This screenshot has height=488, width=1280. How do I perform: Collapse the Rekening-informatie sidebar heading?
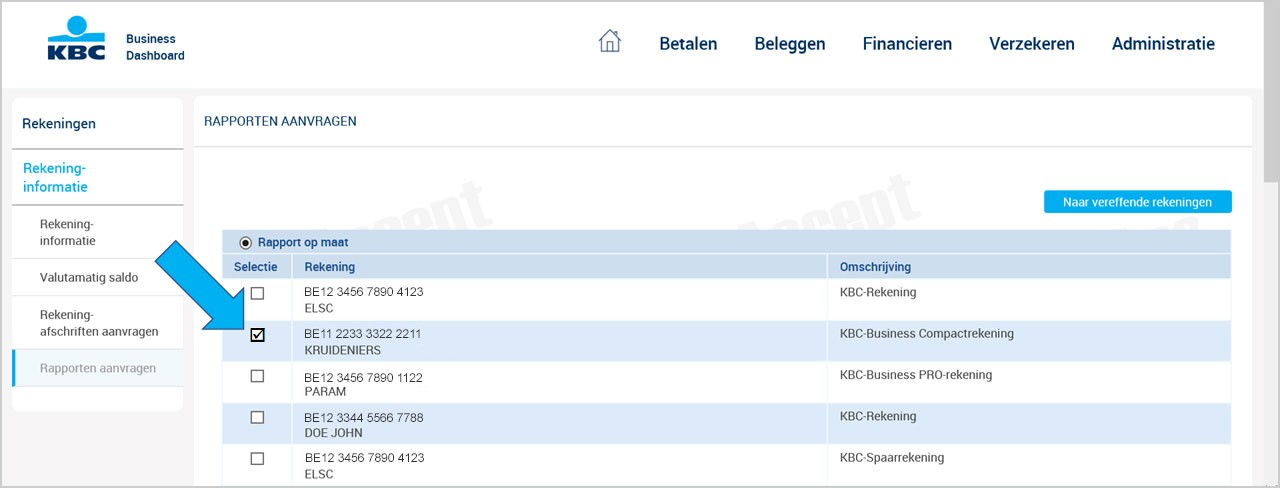coord(97,177)
